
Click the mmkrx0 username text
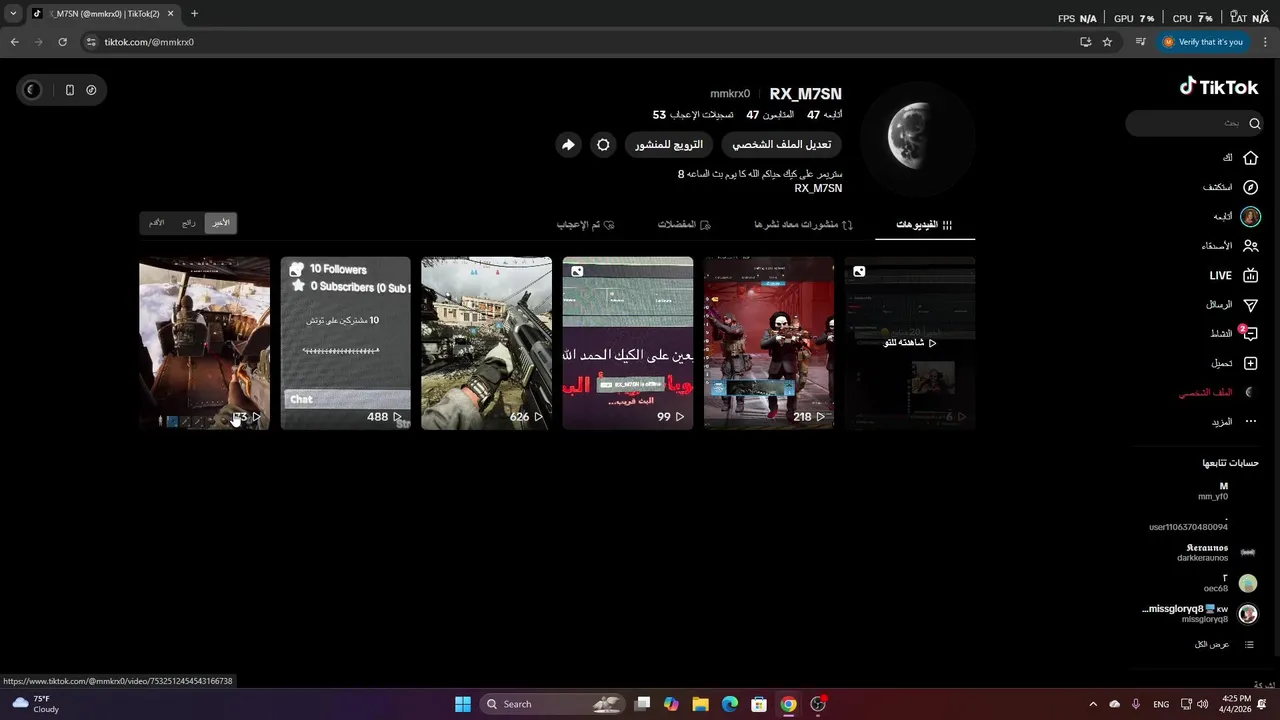[x=730, y=94]
